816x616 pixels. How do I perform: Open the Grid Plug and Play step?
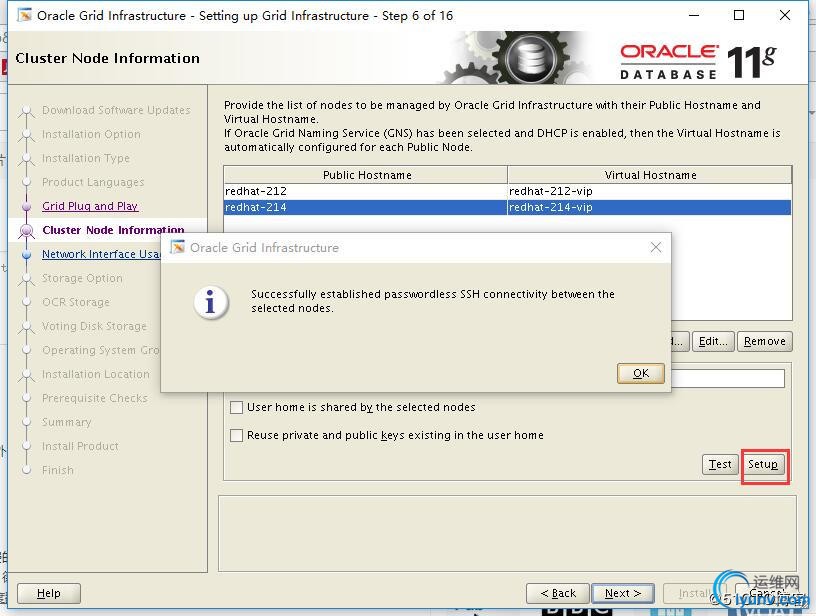90,206
